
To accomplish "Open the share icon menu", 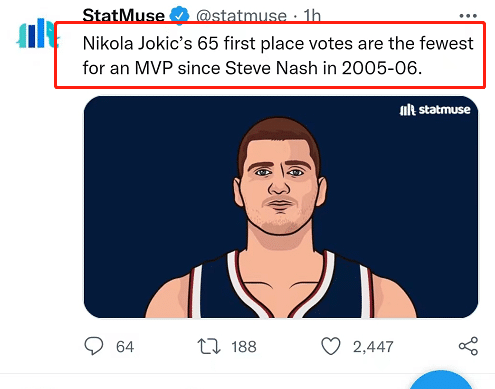I will 468,346.
